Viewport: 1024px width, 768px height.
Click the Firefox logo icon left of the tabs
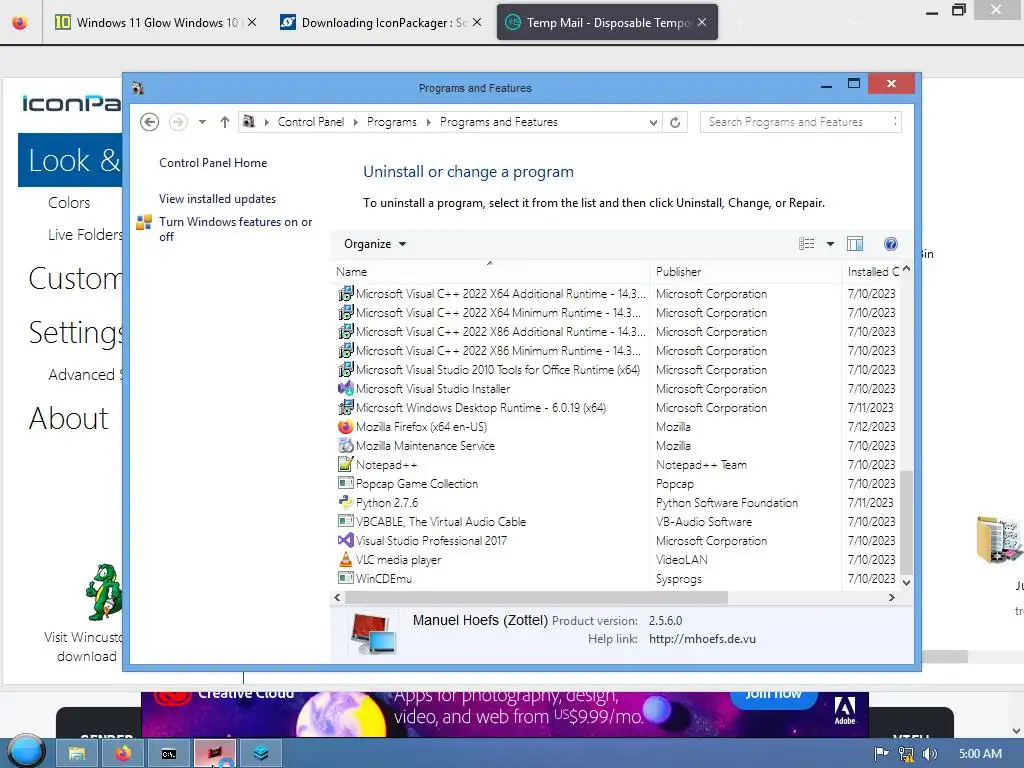click(20, 22)
